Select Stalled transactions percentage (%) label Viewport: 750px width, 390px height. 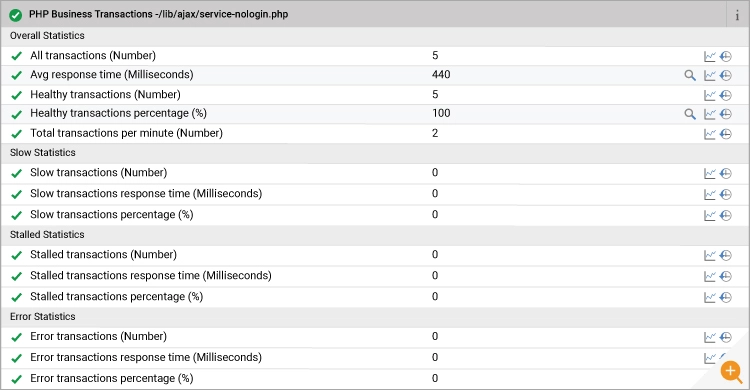coord(116,297)
